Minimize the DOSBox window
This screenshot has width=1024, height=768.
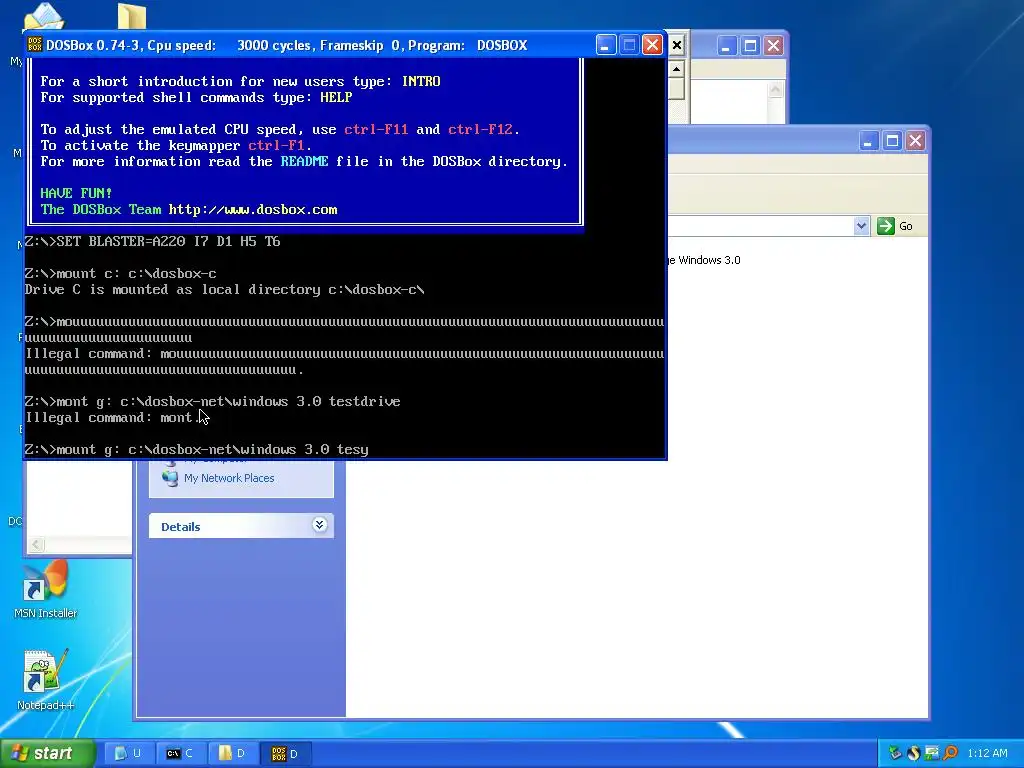(x=605, y=45)
